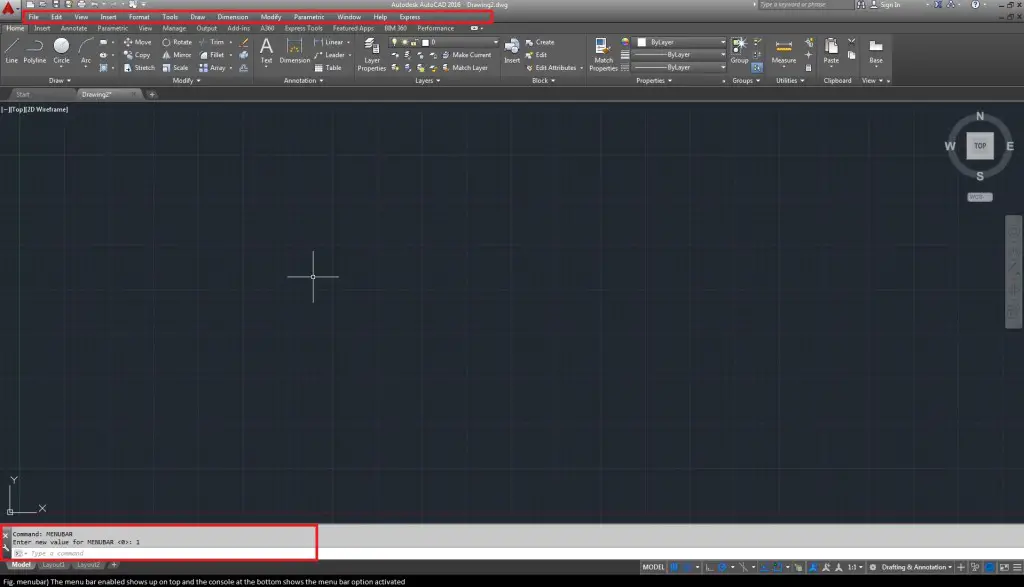This screenshot has width=1024, height=587.
Task: Toggle polar tracking in status bar
Action: (x=722, y=567)
